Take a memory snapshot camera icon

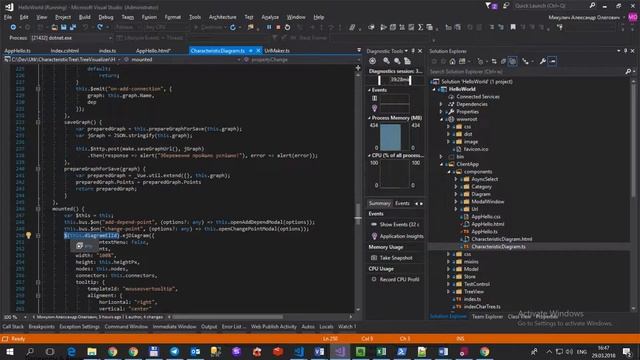click(373, 258)
